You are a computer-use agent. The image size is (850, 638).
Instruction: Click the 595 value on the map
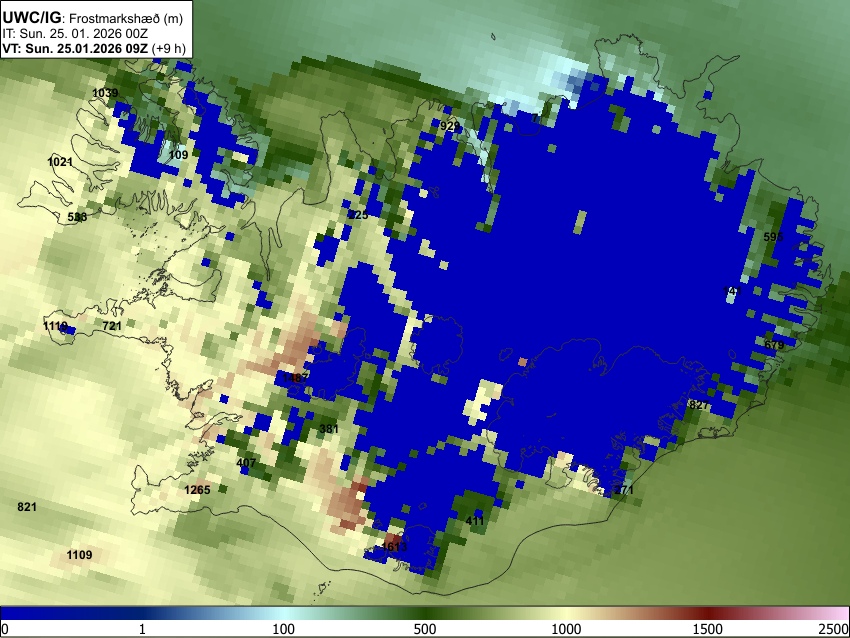(x=773, y=236)
